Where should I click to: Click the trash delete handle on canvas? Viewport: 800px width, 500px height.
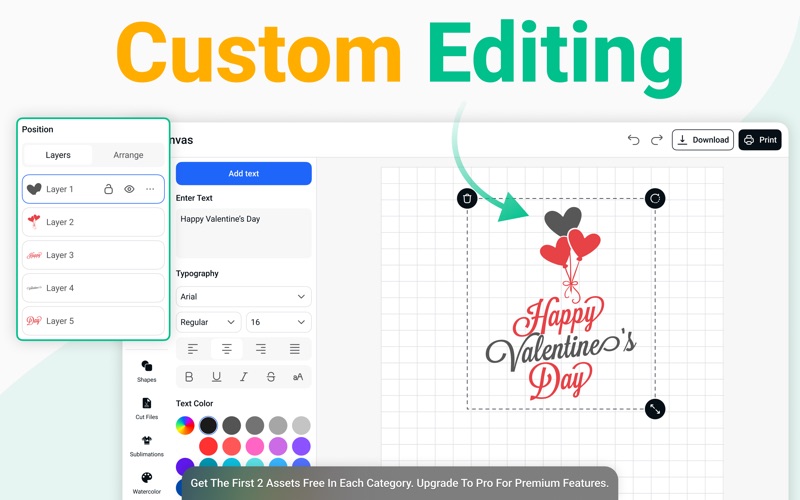click(467, 198)
